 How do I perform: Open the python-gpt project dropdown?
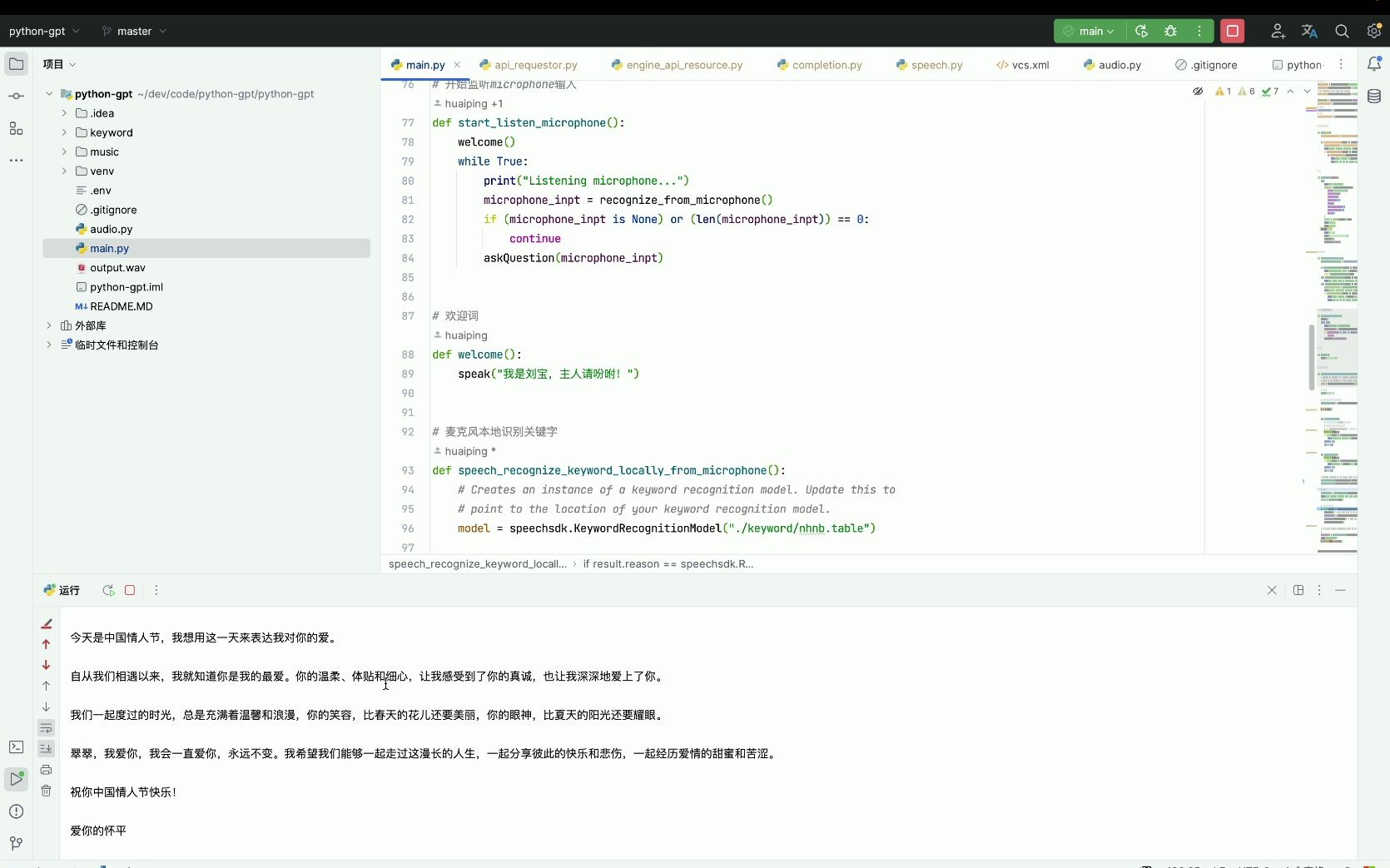coord(44,31)
